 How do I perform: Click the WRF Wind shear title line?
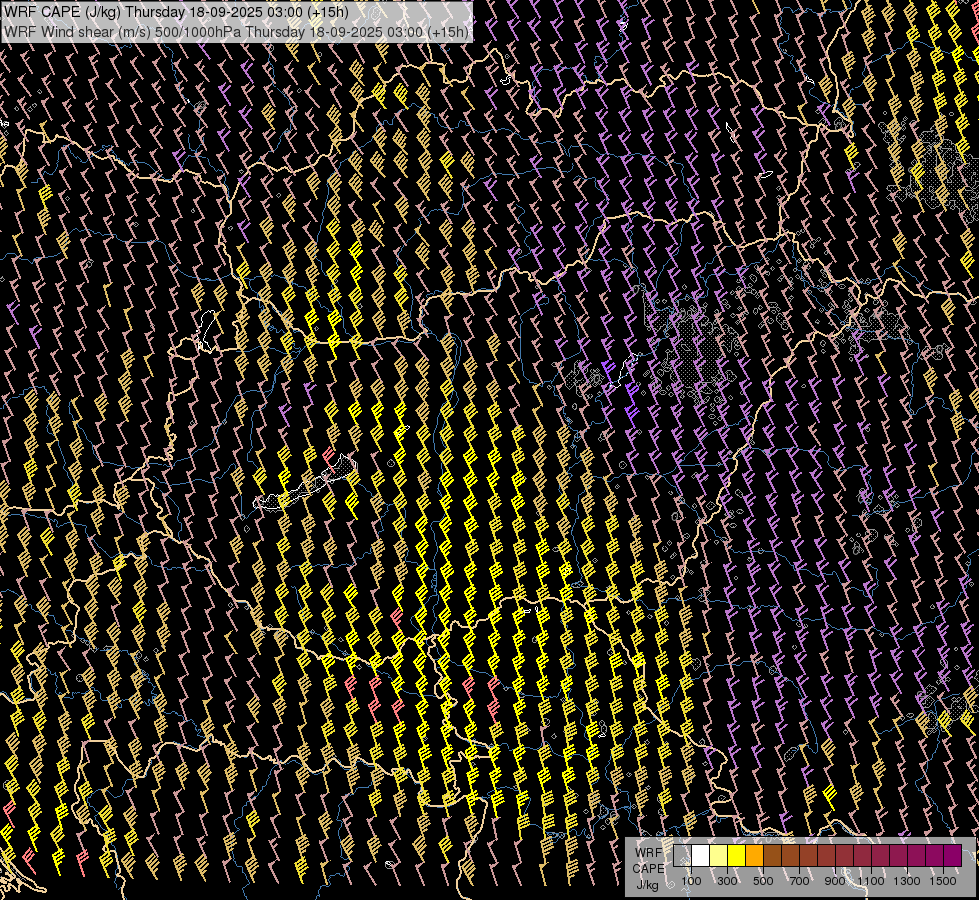click(x=236, y=31)
